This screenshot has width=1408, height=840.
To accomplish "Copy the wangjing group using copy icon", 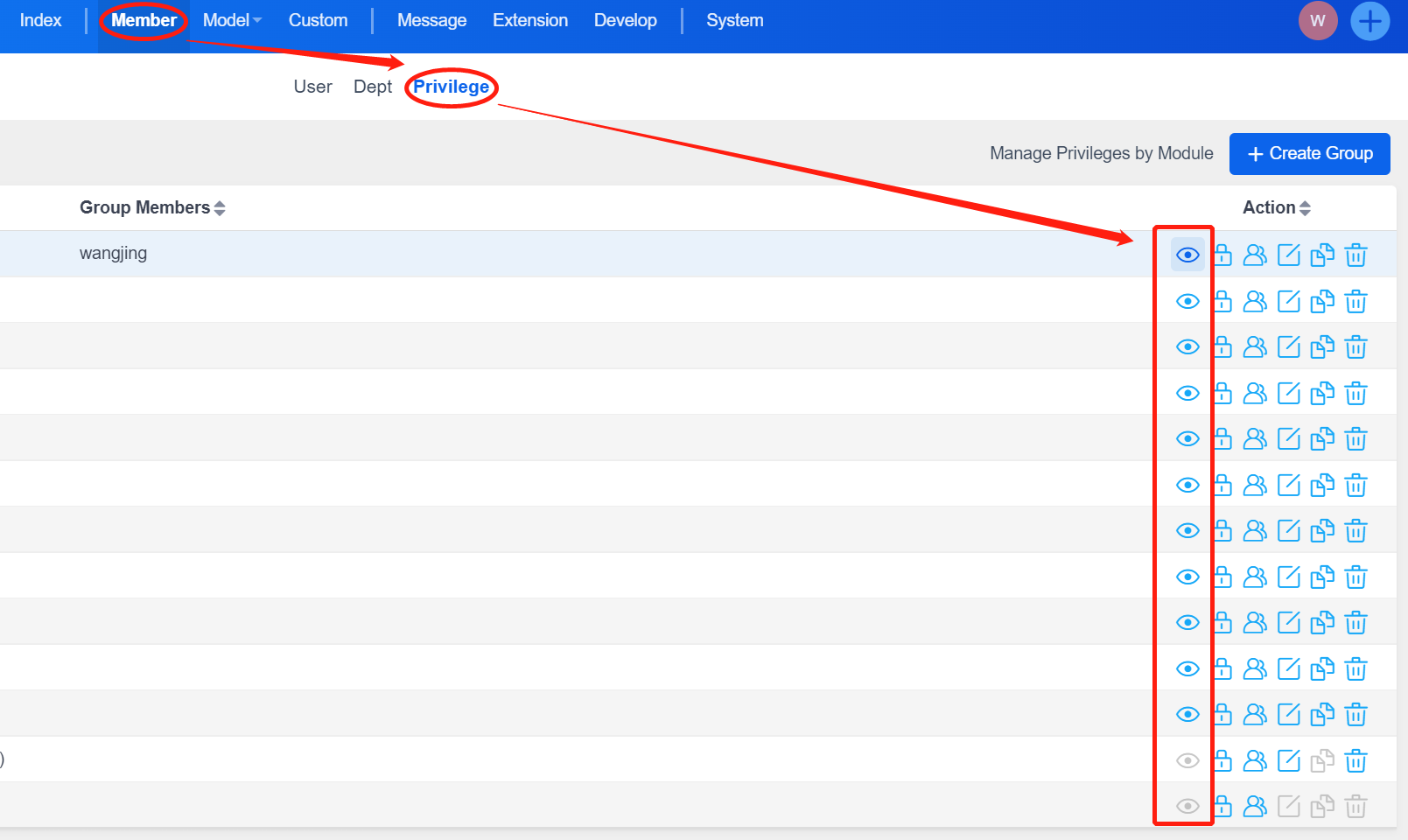I will click(x=1322, y=255).
